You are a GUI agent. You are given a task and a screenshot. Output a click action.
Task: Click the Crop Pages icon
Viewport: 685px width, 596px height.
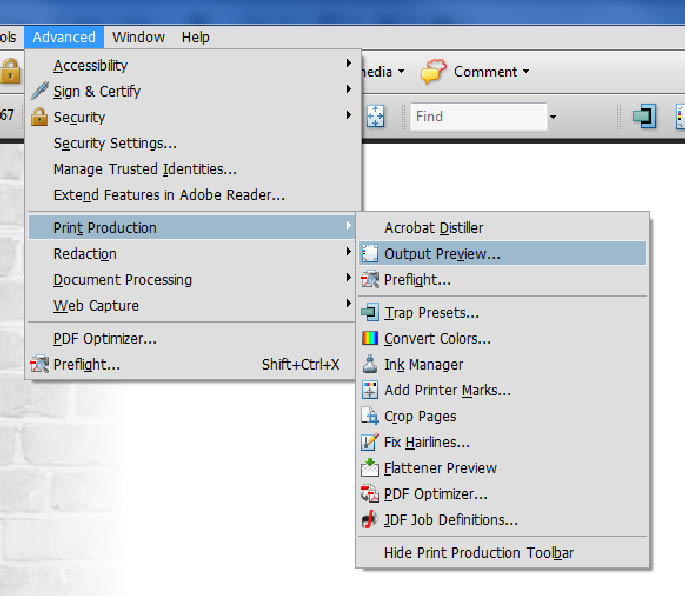370,416
